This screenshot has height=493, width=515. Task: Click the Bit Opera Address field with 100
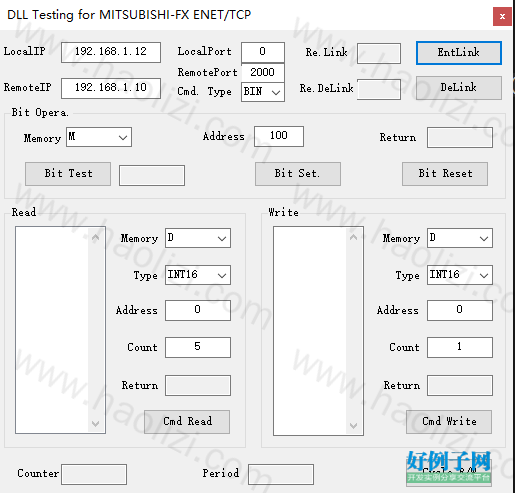click(x=279, y=136)
